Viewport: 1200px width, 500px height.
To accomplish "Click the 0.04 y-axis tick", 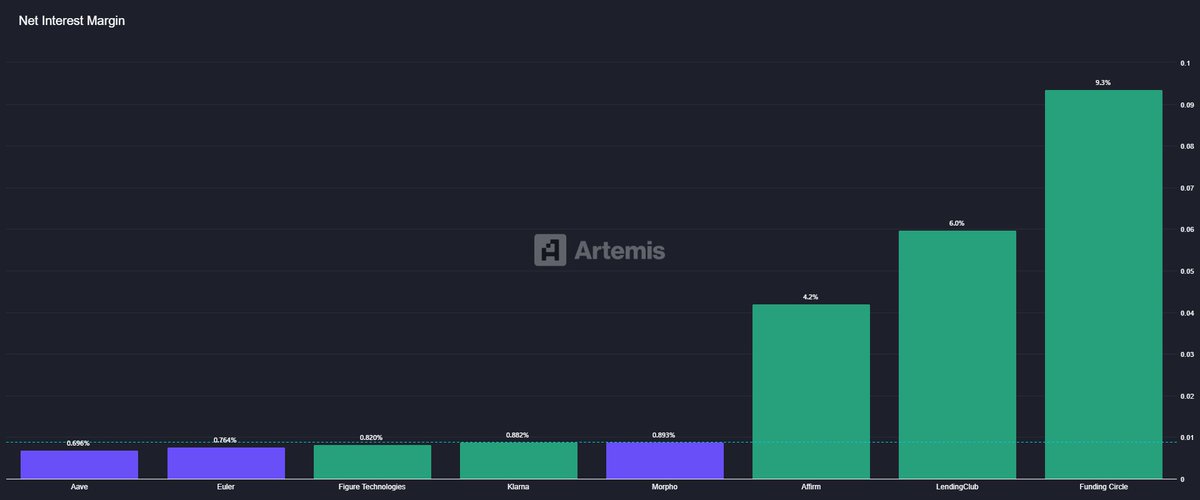I will click(1185, 313).
